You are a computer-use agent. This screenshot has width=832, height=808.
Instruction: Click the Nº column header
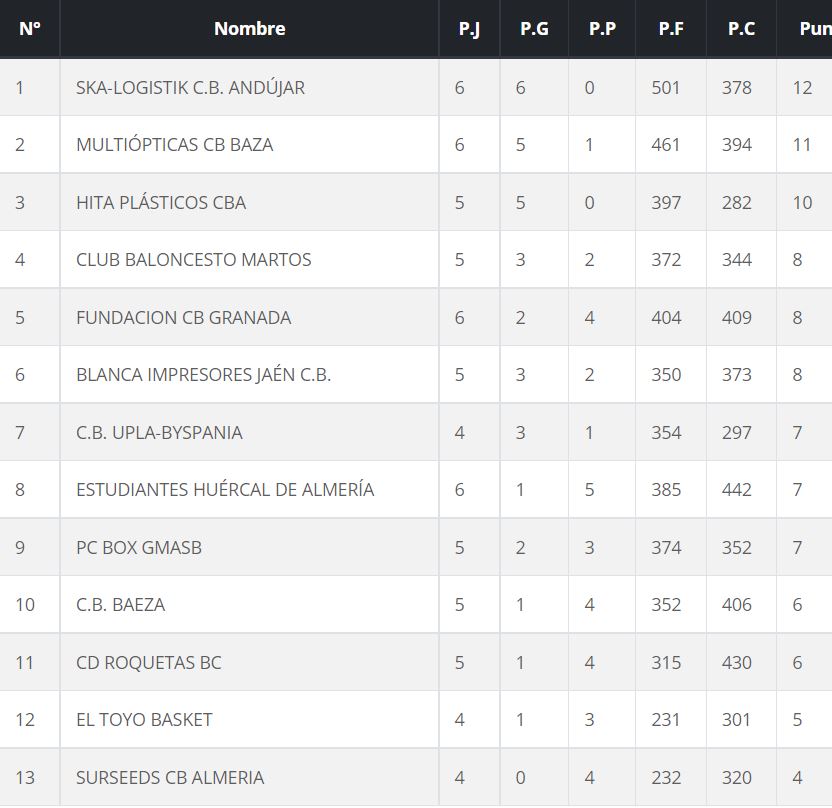[30, 29]
